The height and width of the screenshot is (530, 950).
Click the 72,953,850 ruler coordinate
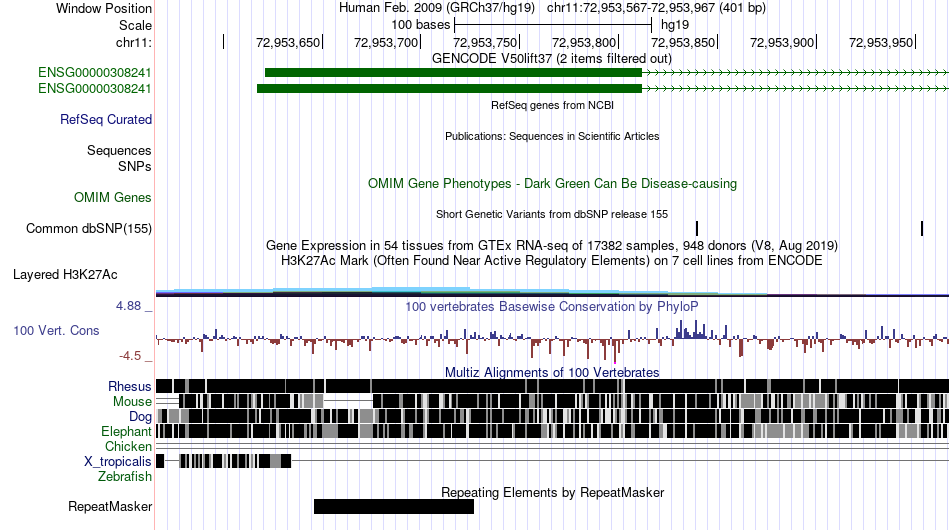click(683, 42)
